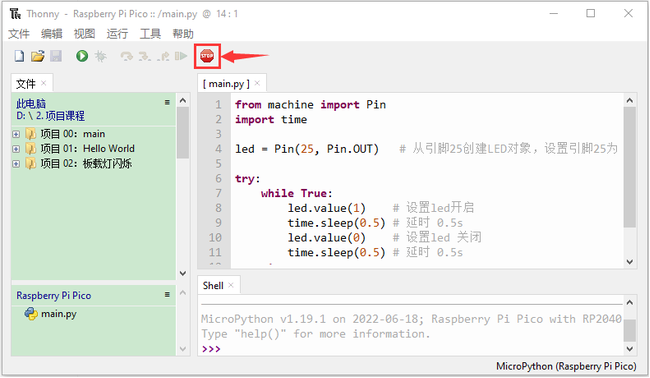Click the Step out debug icon
The height and width of the screenshot is (378, 650).
tap(163, 56)
